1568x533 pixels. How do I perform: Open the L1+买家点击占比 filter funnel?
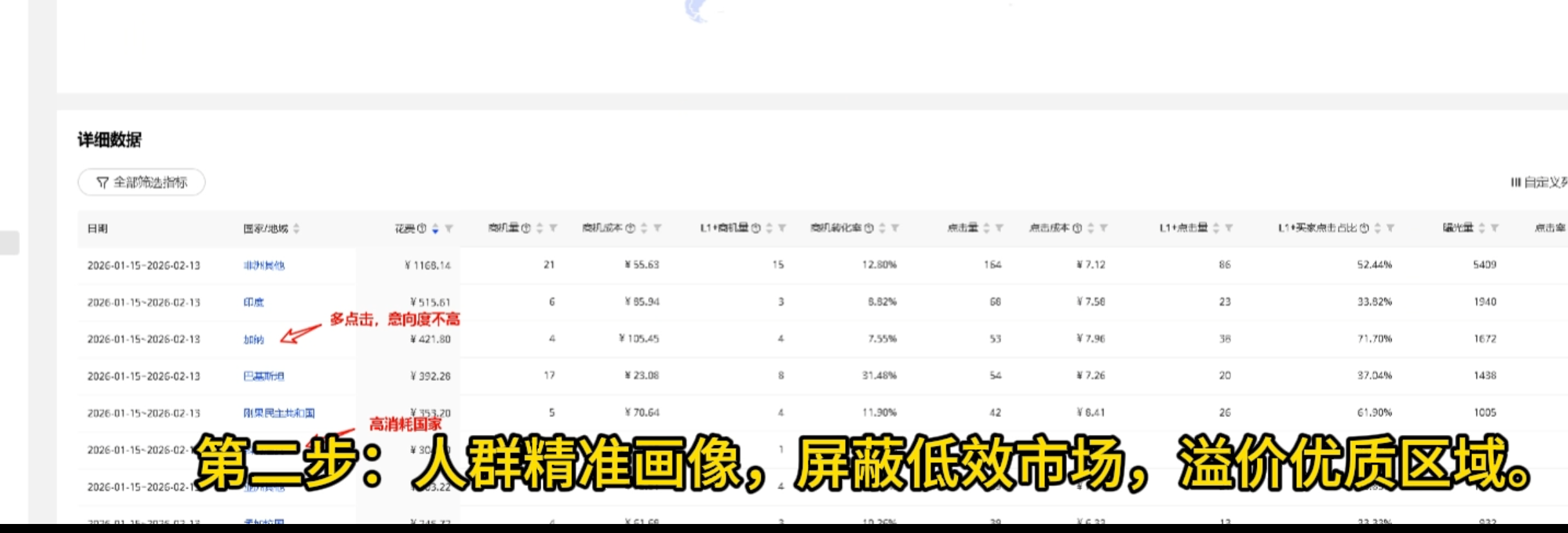[1390, 228]
